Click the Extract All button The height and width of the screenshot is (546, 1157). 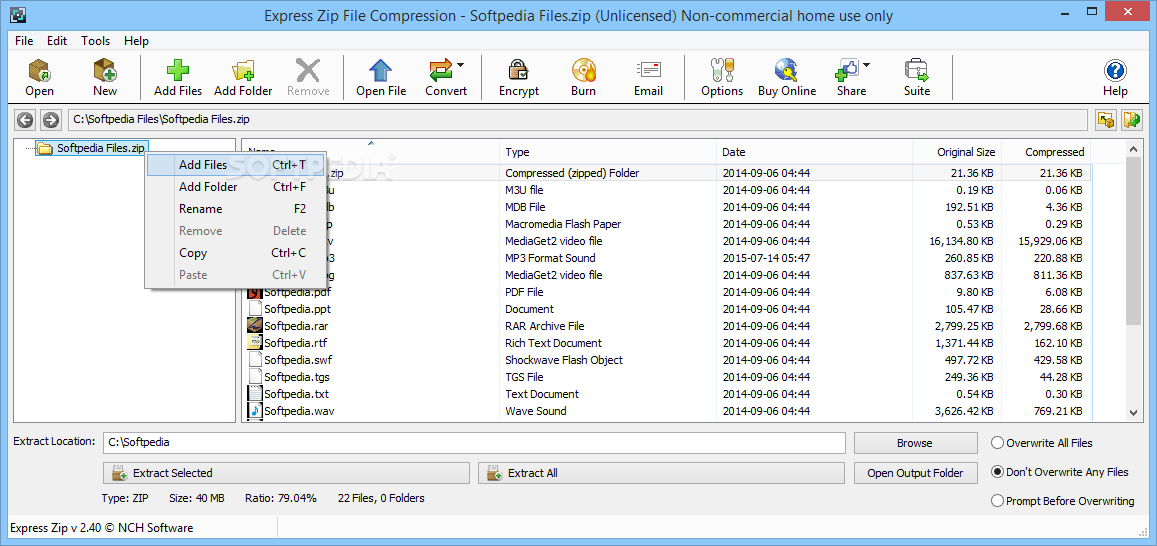(x=661, y=473)
